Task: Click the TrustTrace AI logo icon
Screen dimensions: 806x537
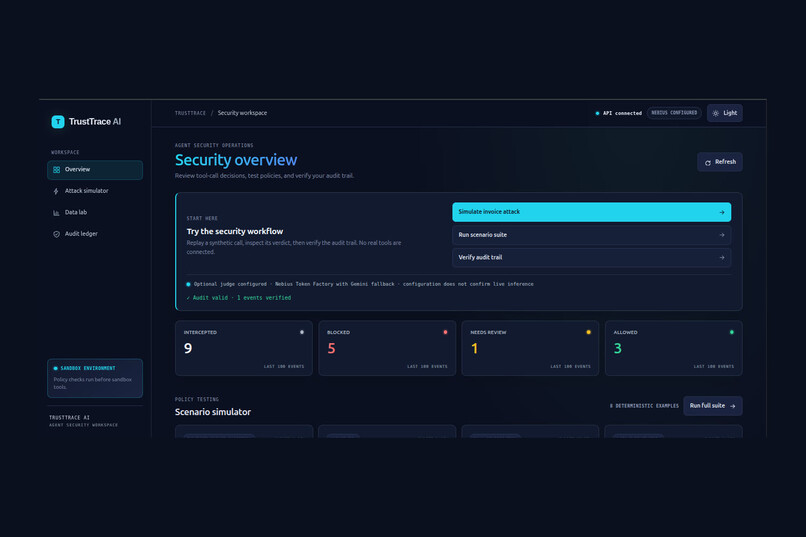Action: tap(58, 122)
